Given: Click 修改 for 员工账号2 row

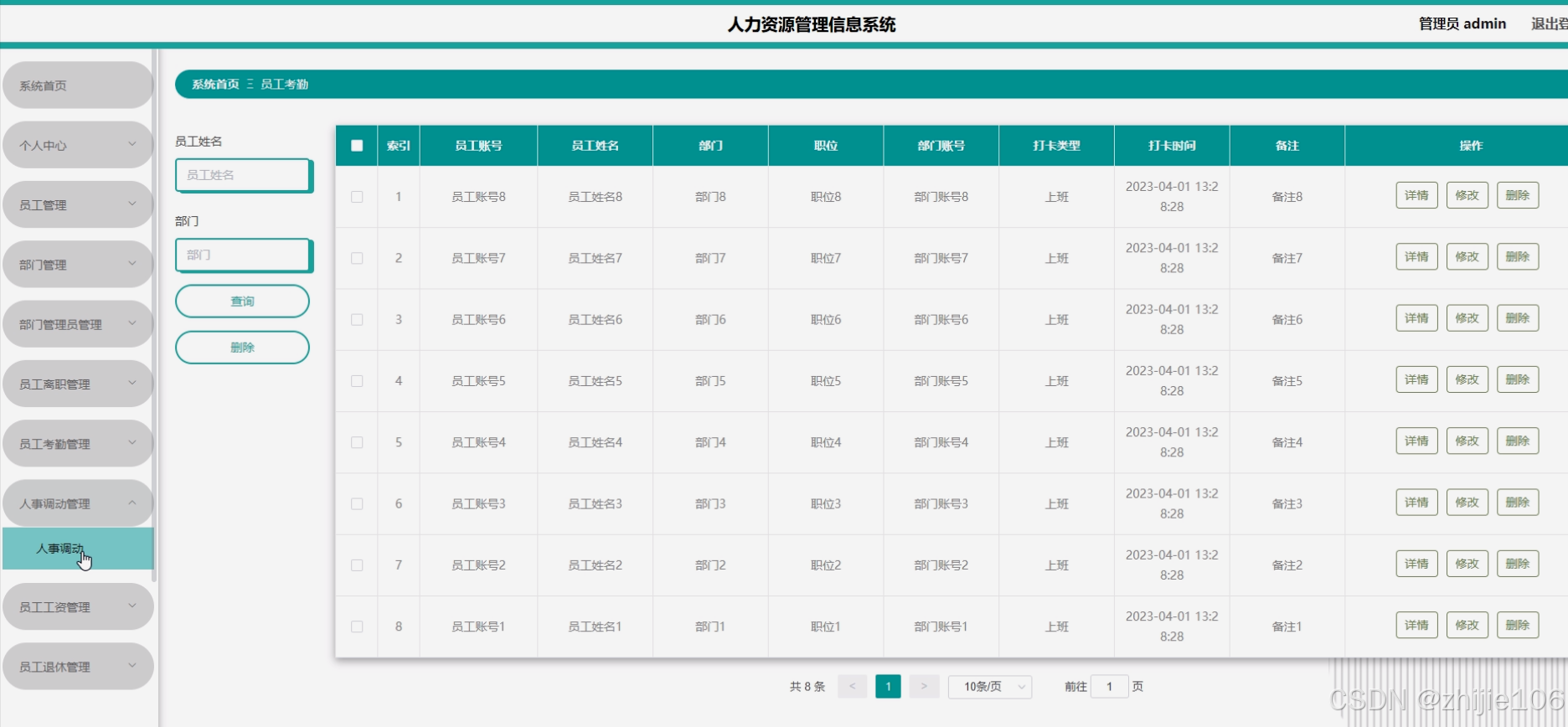Looking at the screenshot, I should click(x=1467, y=564).
